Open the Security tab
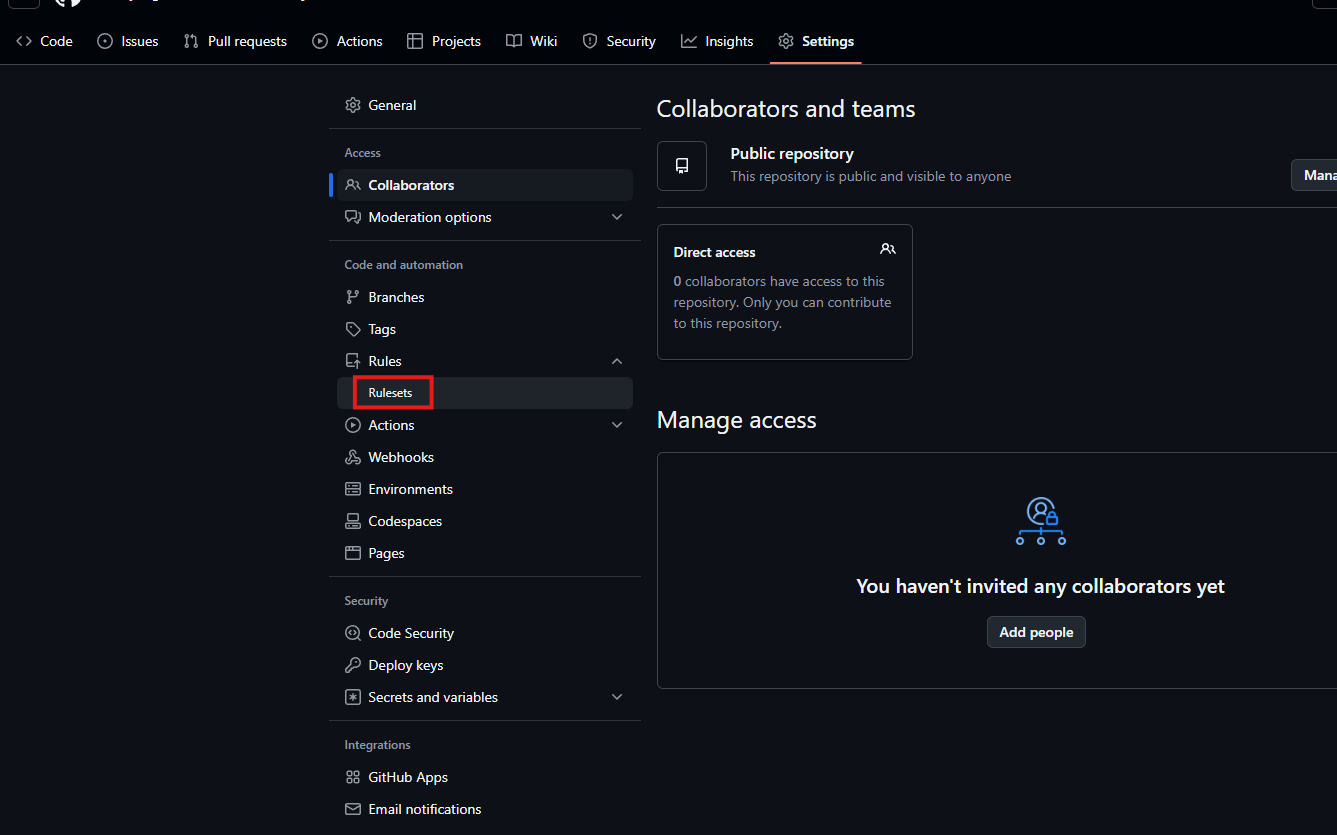This screenshot has width=1337, height=835. pos(619,41)
